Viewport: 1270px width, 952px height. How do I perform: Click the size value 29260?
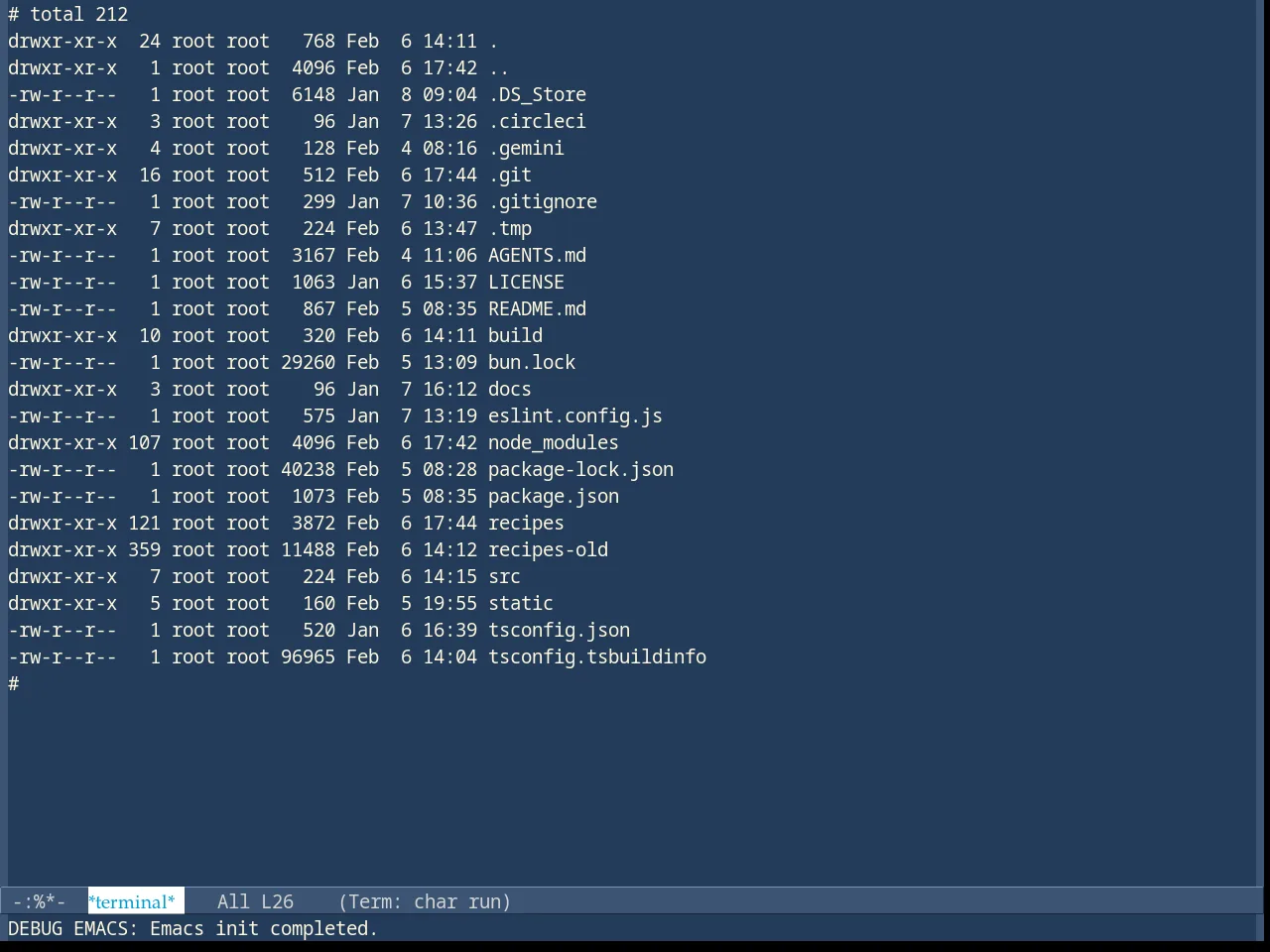(x=308, y=362)
